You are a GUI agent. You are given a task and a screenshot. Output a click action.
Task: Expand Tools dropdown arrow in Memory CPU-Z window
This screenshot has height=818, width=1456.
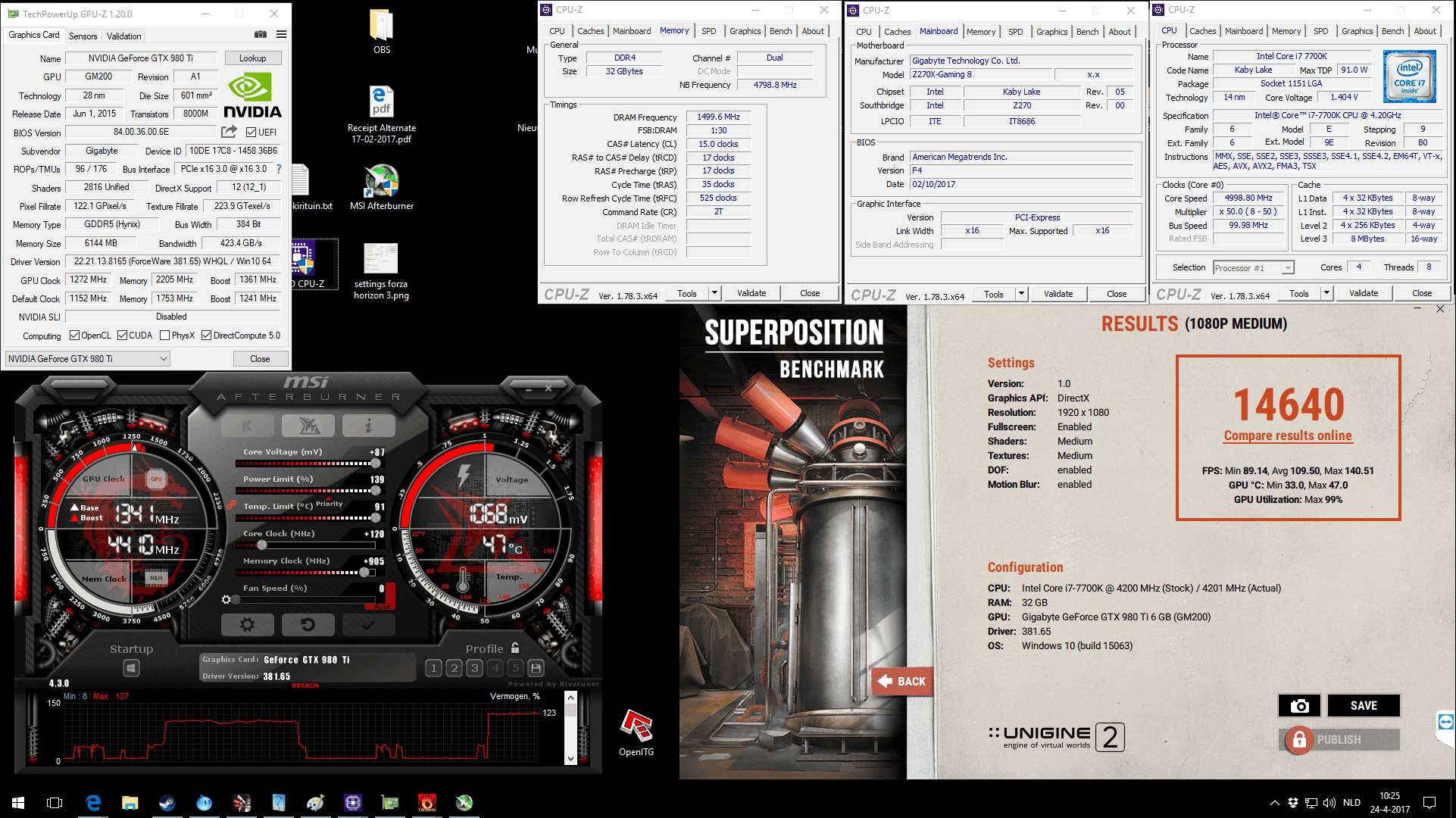[x=714, y=293]
